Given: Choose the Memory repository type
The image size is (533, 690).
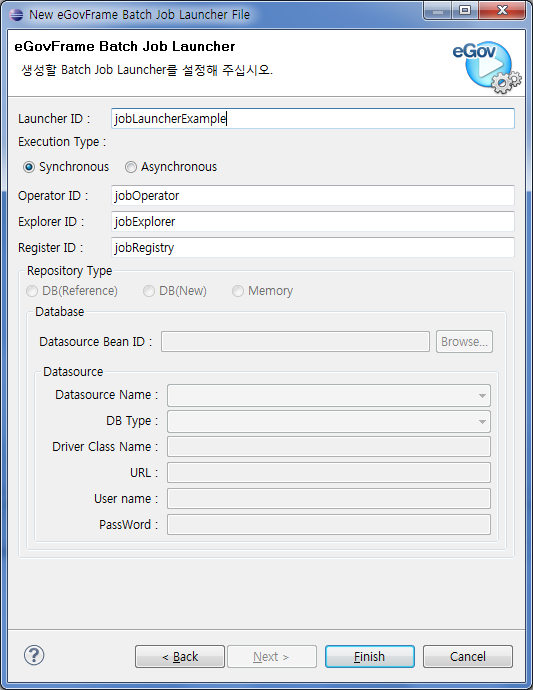Looking at the screenshot, I should click(263, 291).
